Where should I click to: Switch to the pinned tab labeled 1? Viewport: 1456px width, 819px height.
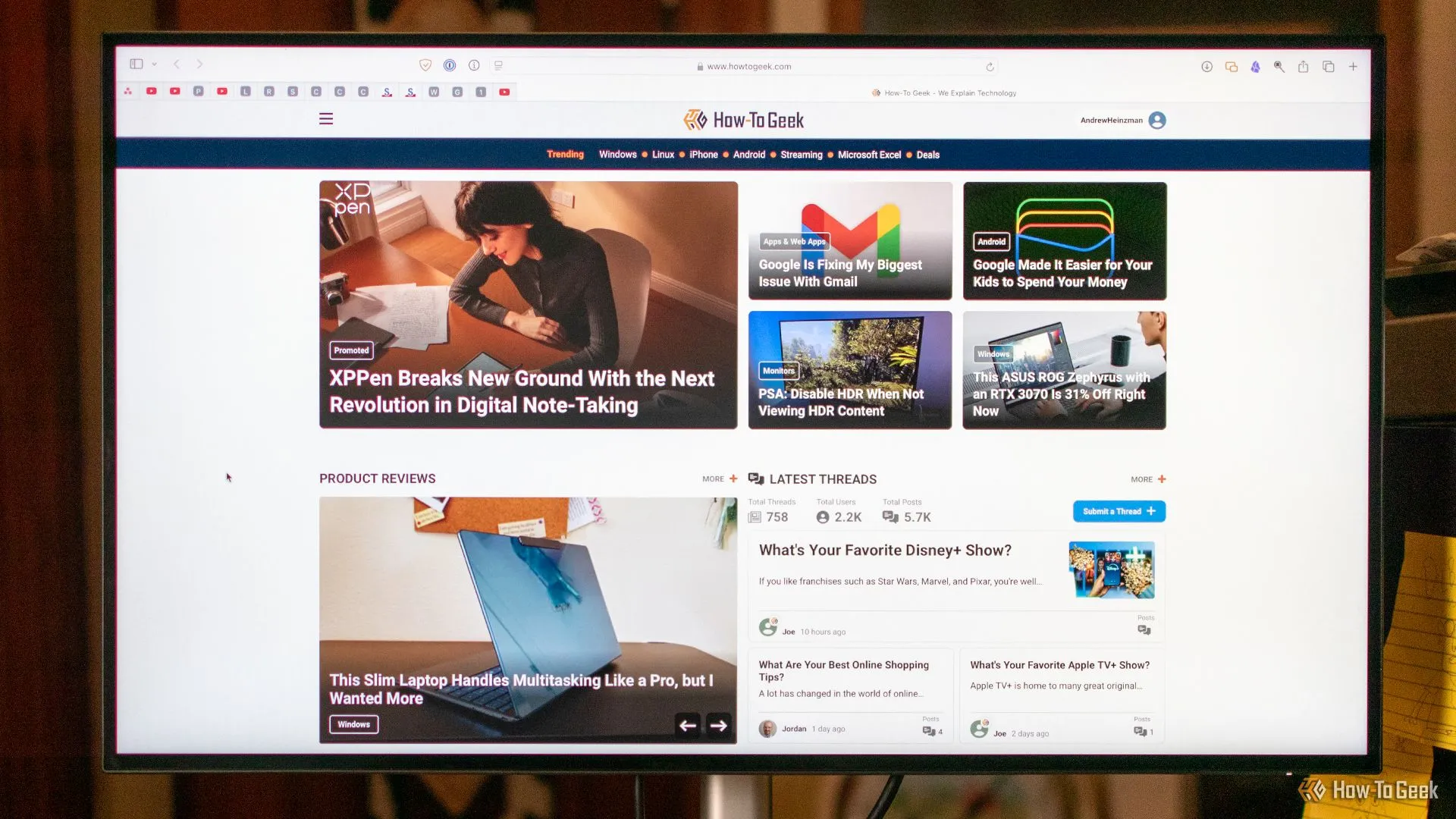point(481,92)
